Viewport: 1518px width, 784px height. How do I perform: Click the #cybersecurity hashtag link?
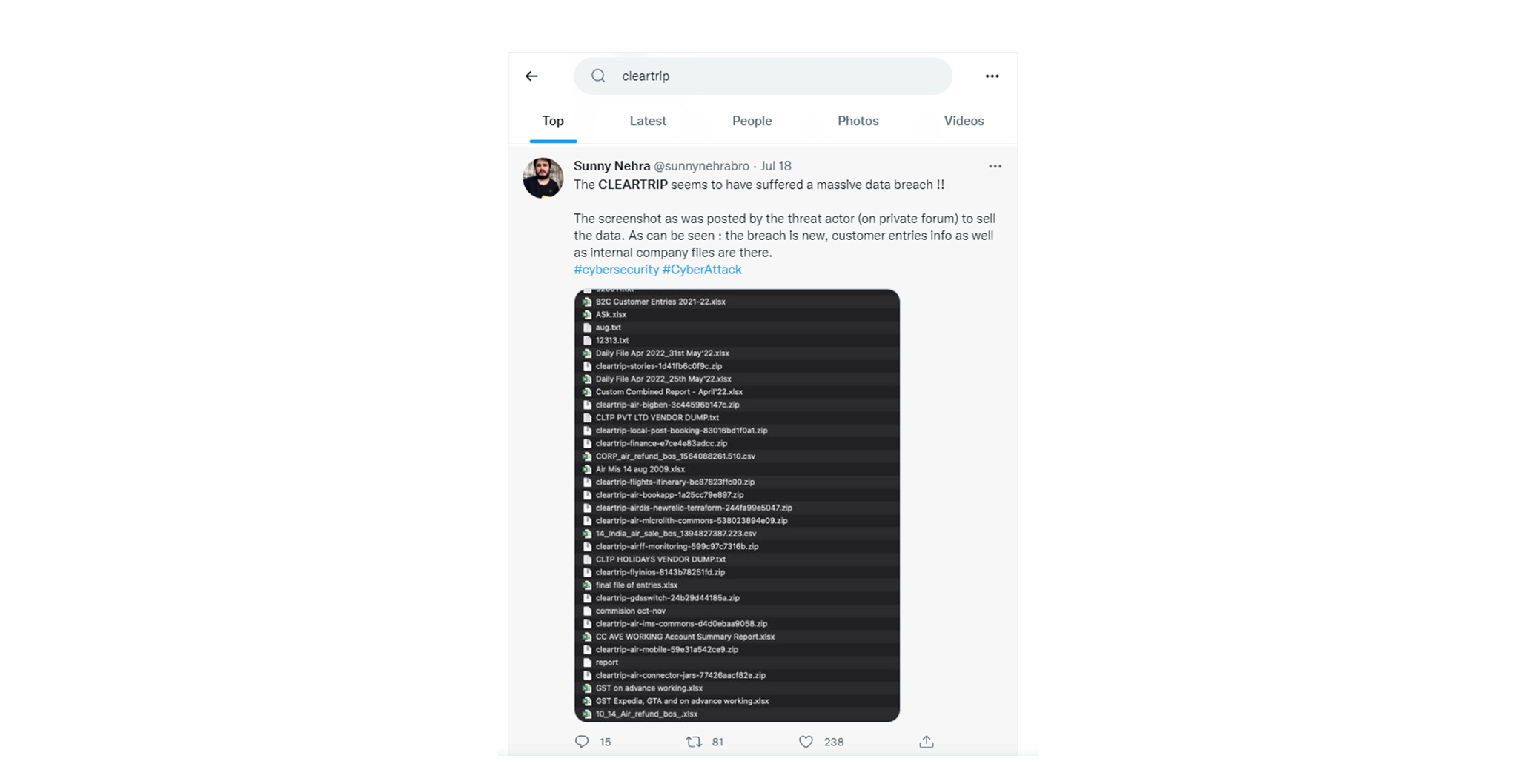point(616,270)
